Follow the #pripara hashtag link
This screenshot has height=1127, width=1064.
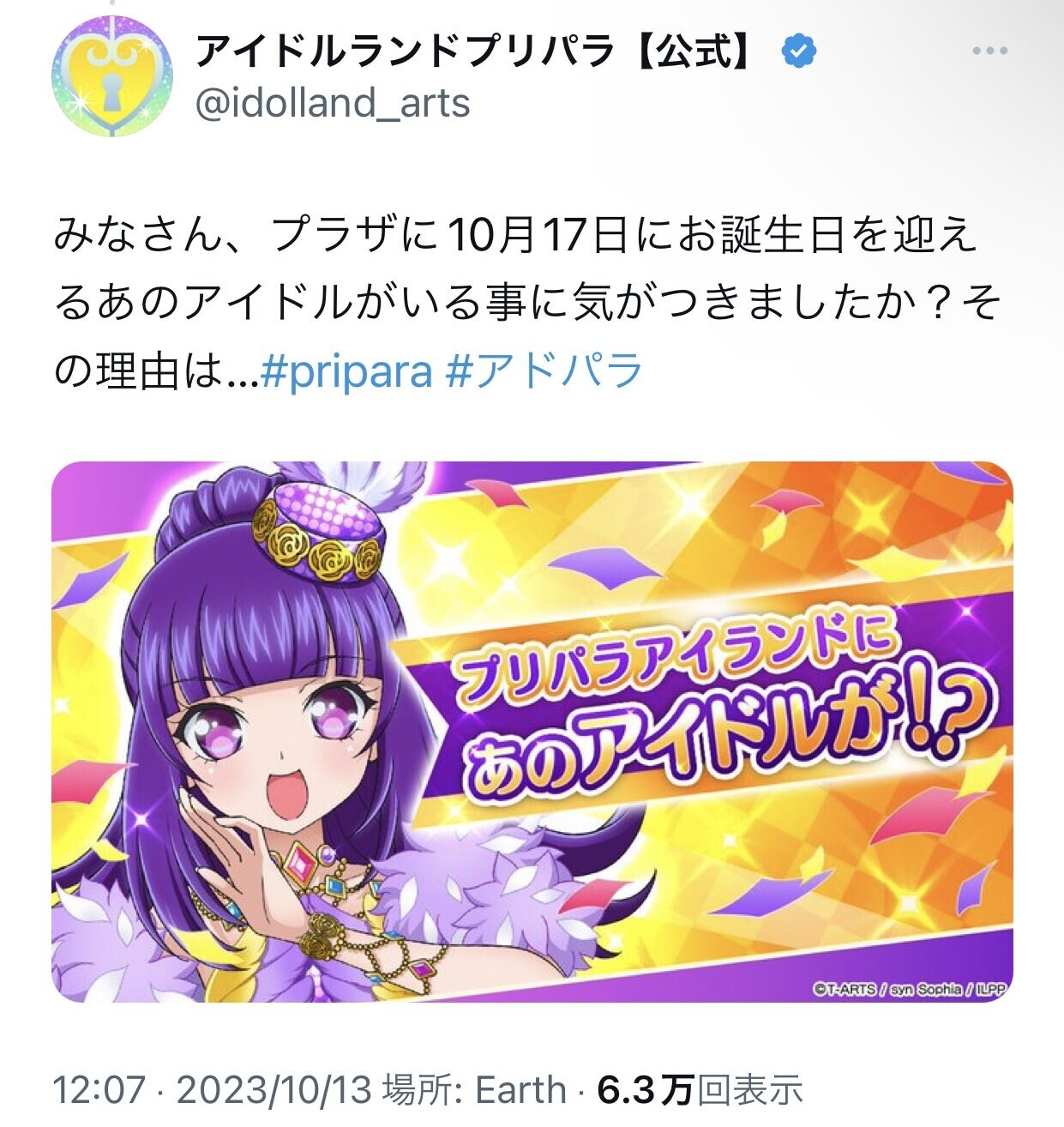pyautogui.click(x=346, y=372)
